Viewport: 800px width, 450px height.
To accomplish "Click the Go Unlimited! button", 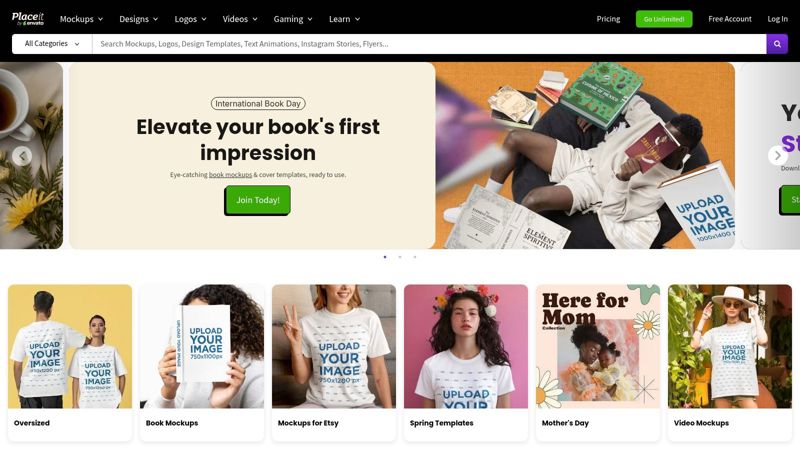I will click(664, 19).
